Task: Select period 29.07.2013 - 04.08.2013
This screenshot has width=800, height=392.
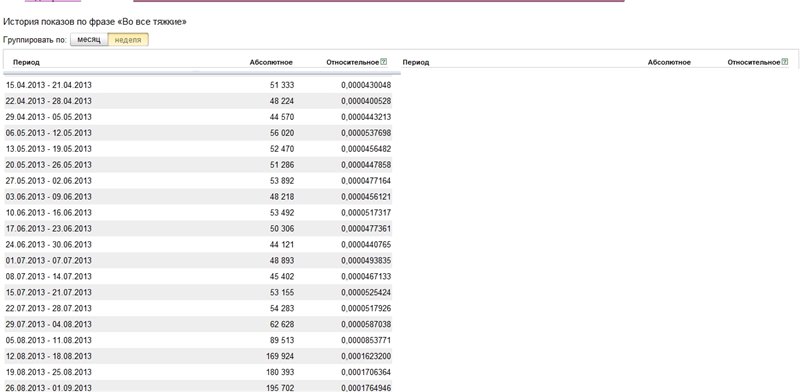Action: 48,324
